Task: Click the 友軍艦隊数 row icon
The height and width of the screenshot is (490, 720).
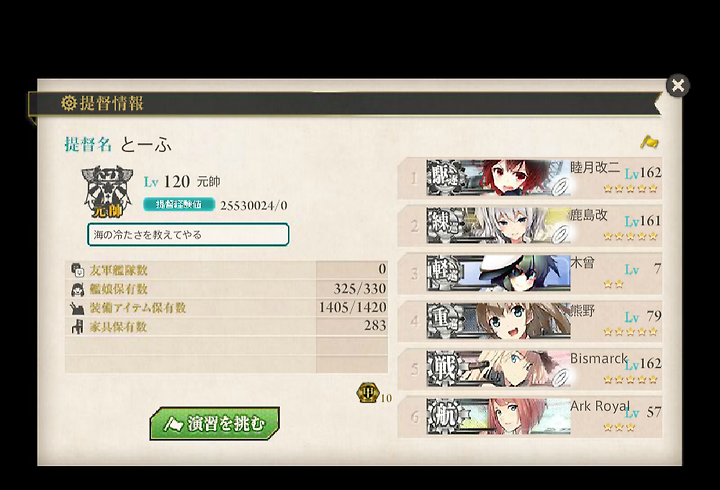Action: (77, 270)
